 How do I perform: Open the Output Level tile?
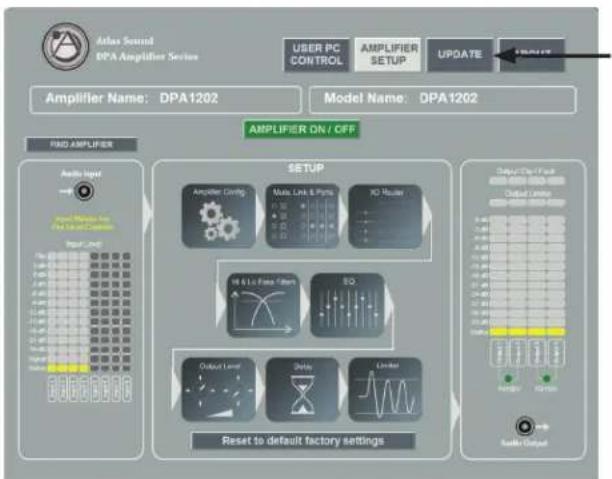(x=219, y=389)
